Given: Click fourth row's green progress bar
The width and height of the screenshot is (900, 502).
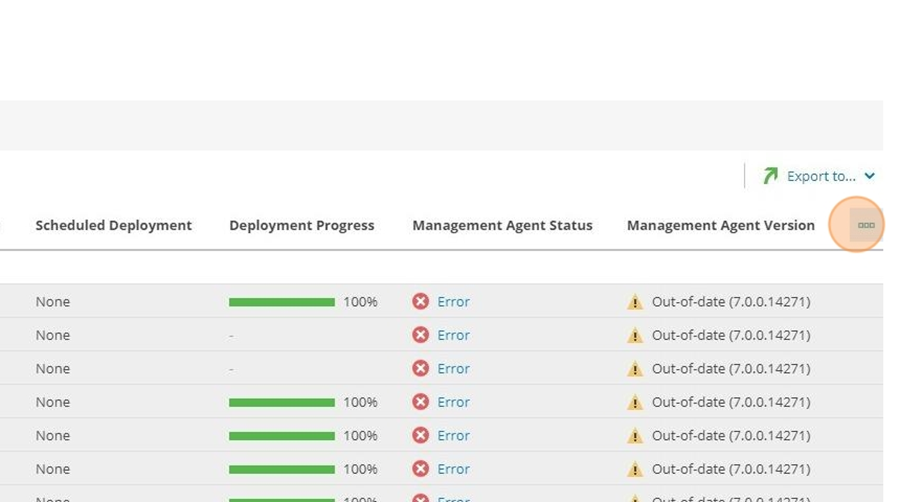Looking at the screenshot, I should (x=282, y=403).
